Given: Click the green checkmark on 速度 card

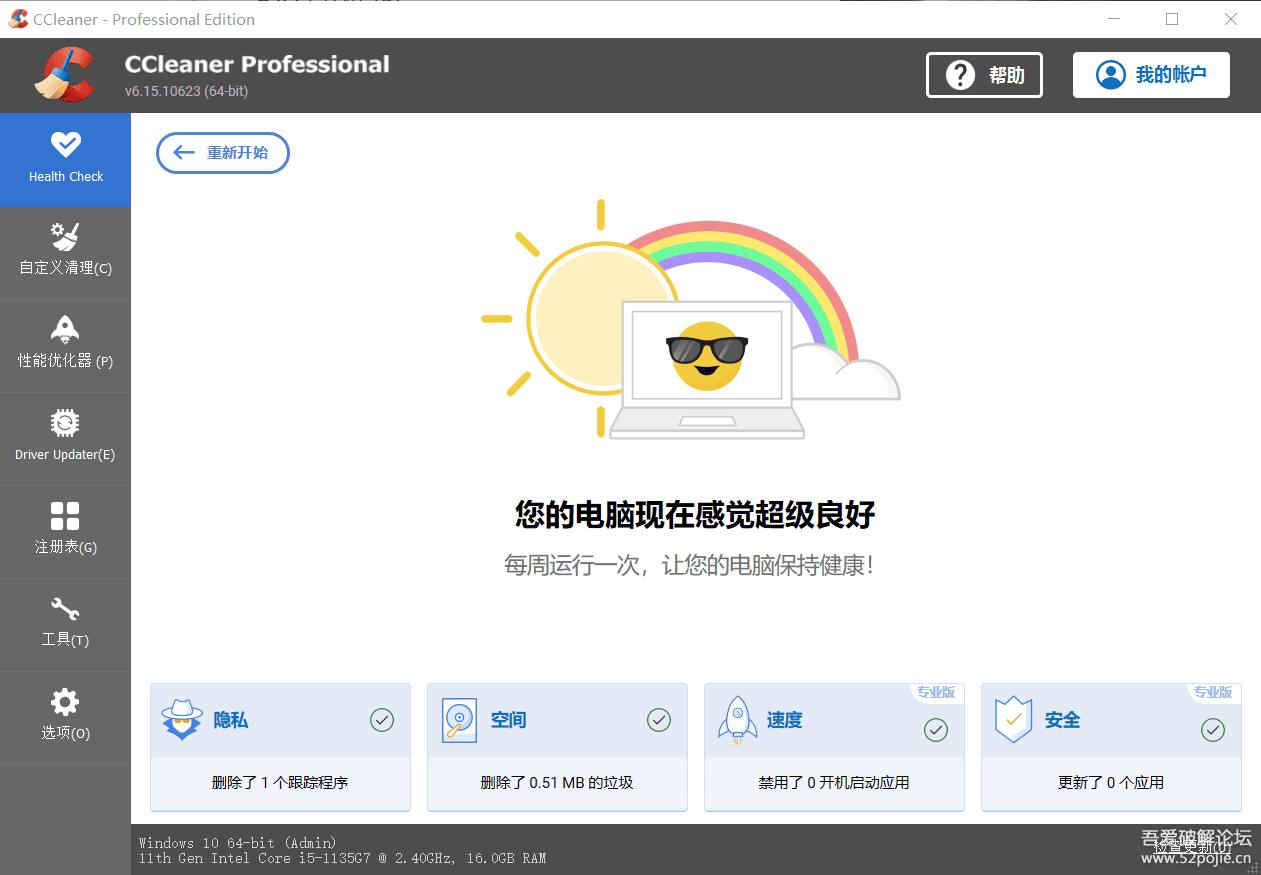Looking at the screenshot, I should coord(935,730).
